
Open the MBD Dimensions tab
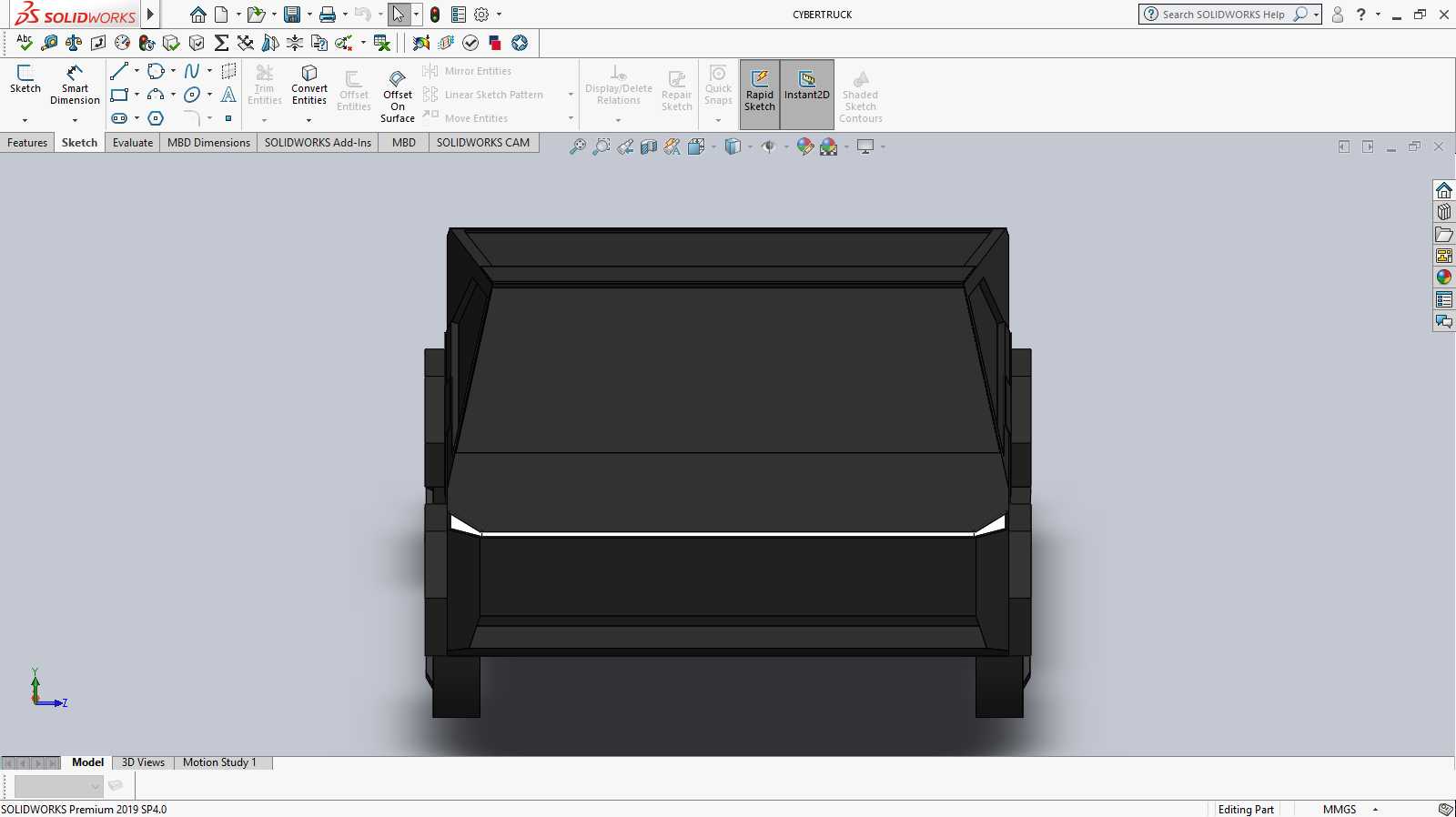click(208, 143)
